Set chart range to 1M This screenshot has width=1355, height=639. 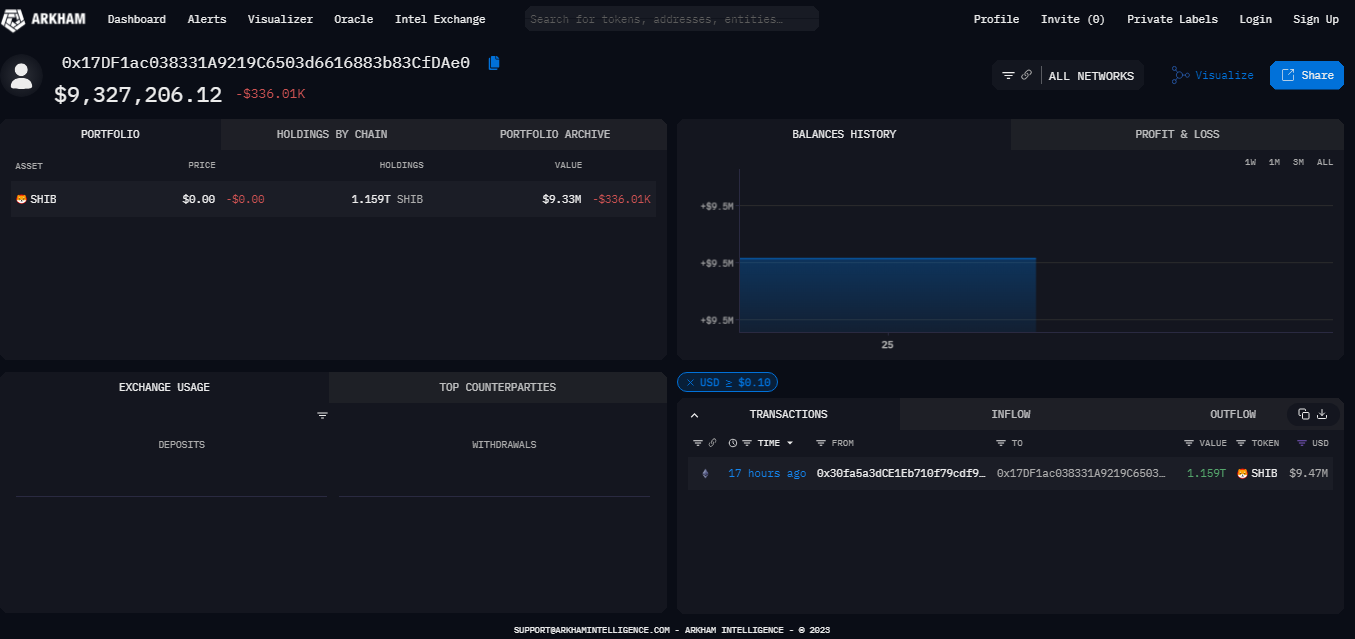point(1274,162)
